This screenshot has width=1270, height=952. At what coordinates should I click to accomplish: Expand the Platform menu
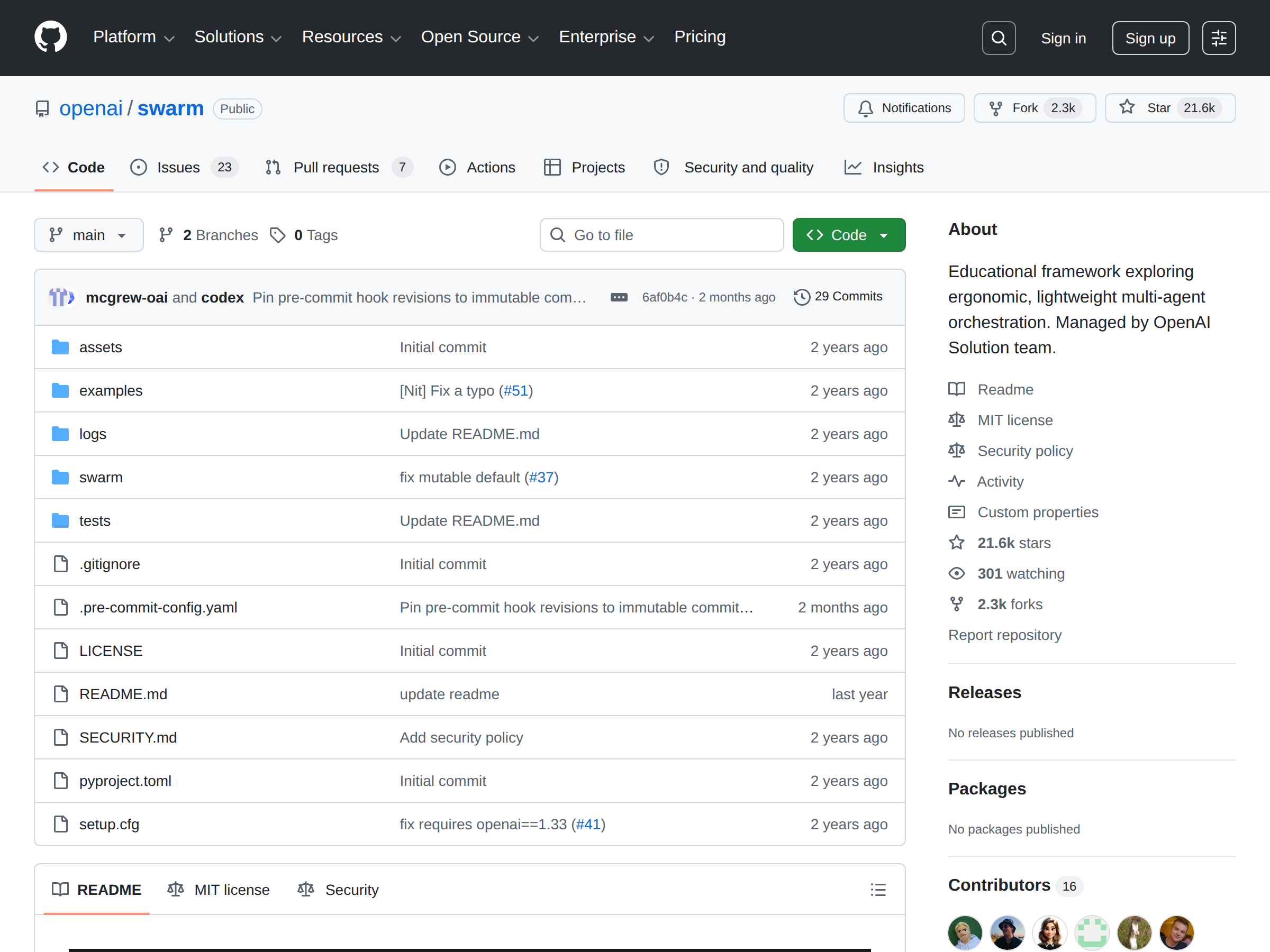[133, 38]
